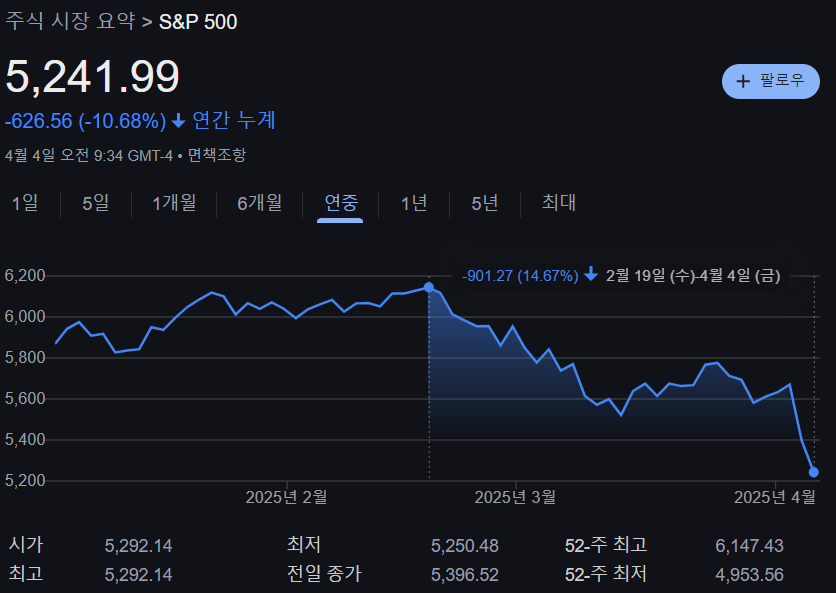Click the S&P 500 breadcrumb title
The width and height of the screenshot is (836, 593).
click(x=196, y=20)
